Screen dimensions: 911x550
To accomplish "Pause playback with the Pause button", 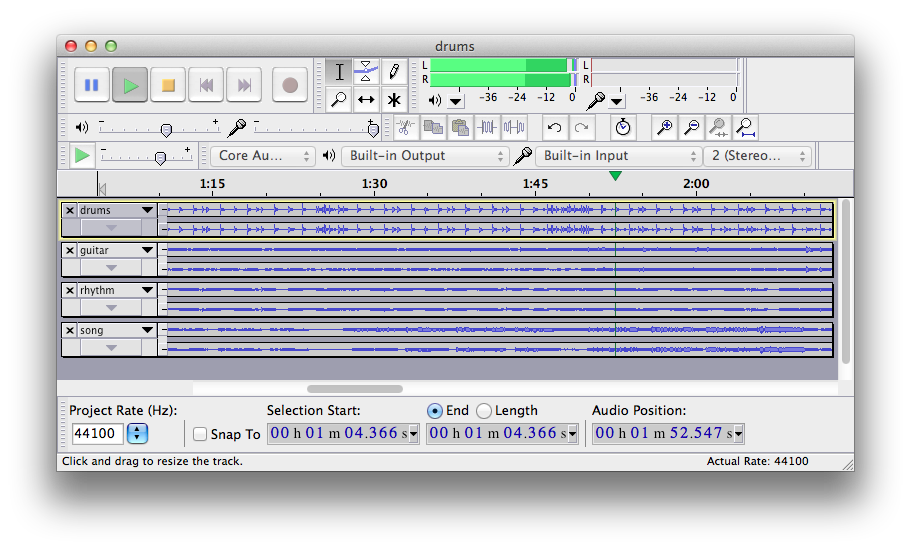I will coord(92,85).
